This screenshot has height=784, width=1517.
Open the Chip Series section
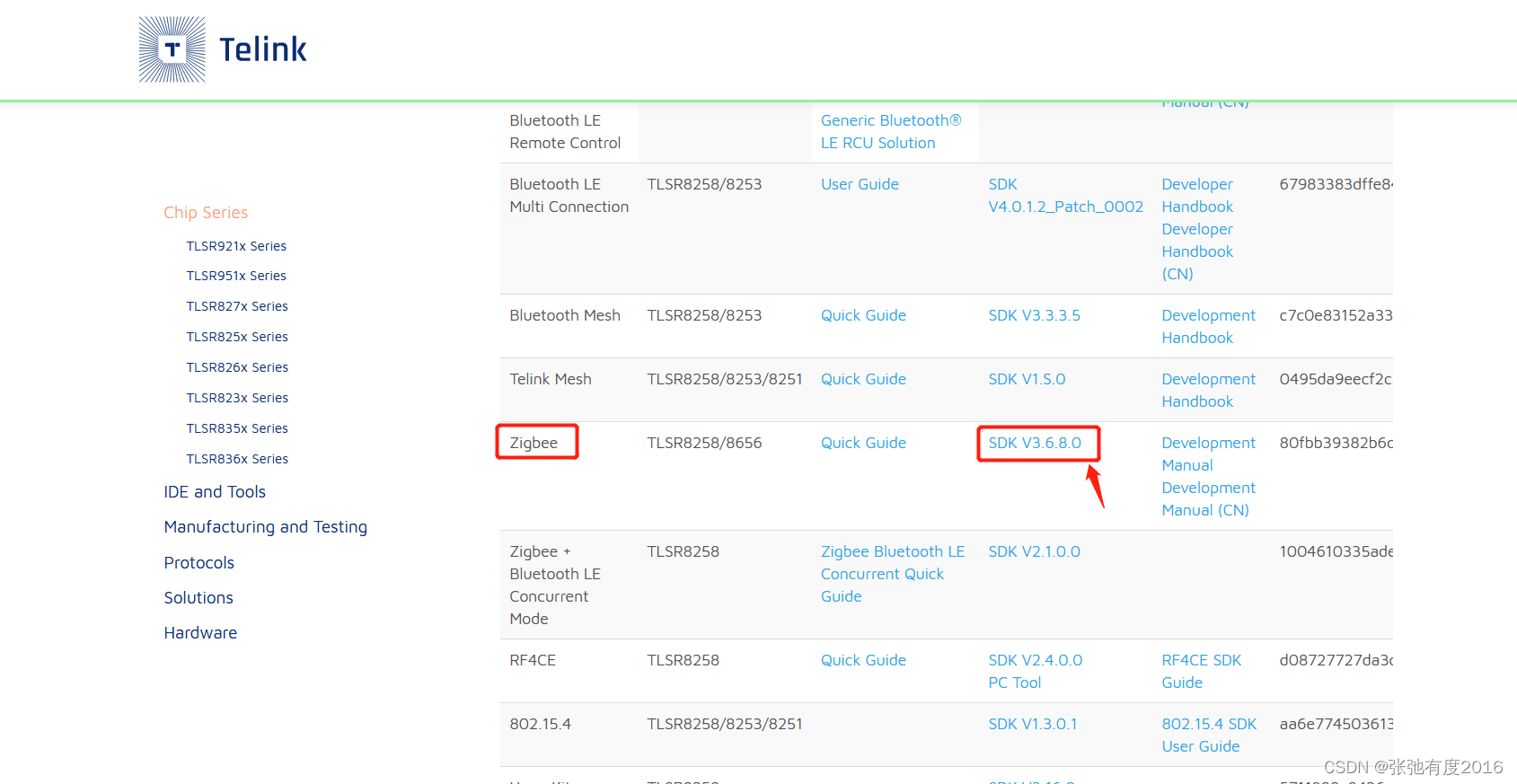[206, 213]
